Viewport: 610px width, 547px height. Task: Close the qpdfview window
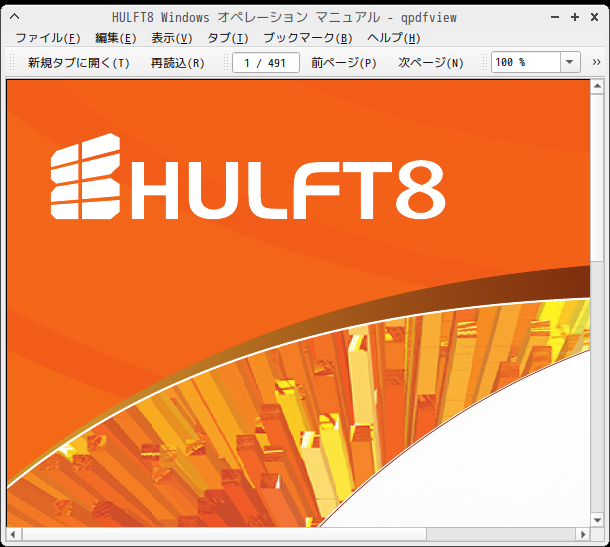tap(594, 17)
